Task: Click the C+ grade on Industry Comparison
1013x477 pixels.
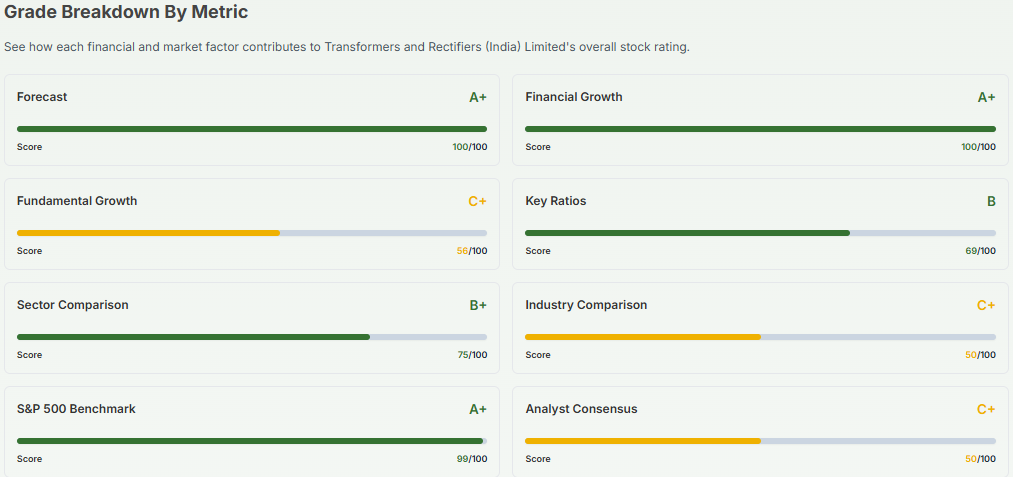Action: 986,306
